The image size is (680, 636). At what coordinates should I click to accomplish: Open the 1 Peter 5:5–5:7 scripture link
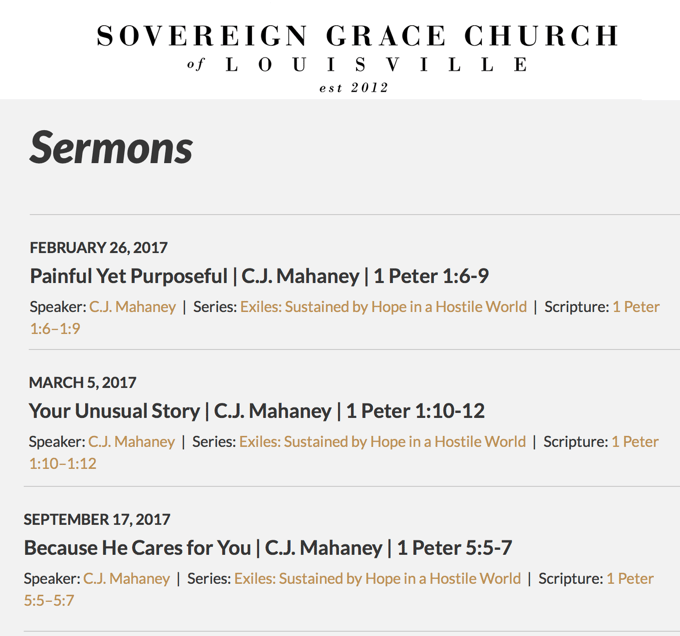tap(630, 578)
